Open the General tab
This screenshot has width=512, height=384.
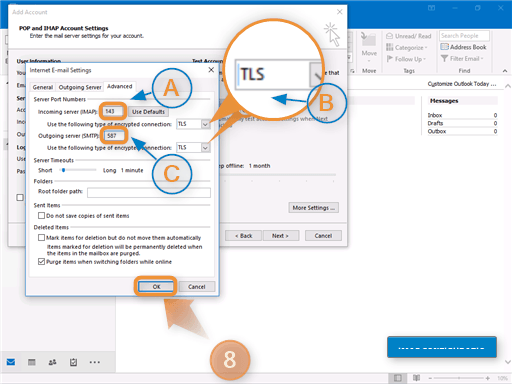coord(43,87)
